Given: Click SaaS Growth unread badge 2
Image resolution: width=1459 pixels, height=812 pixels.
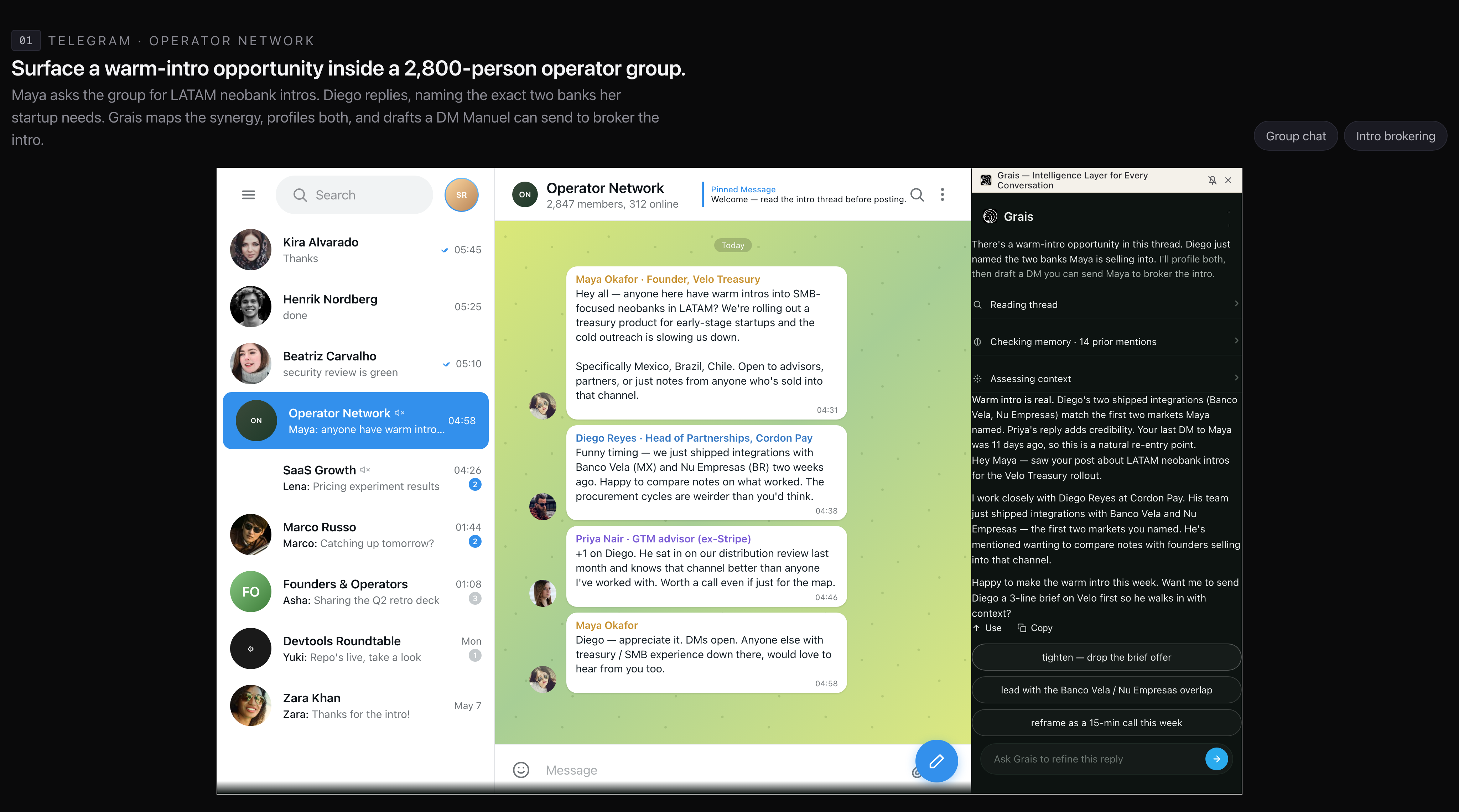Looking at the screenshot, I should pyautogui.click(x=474, y=485).
